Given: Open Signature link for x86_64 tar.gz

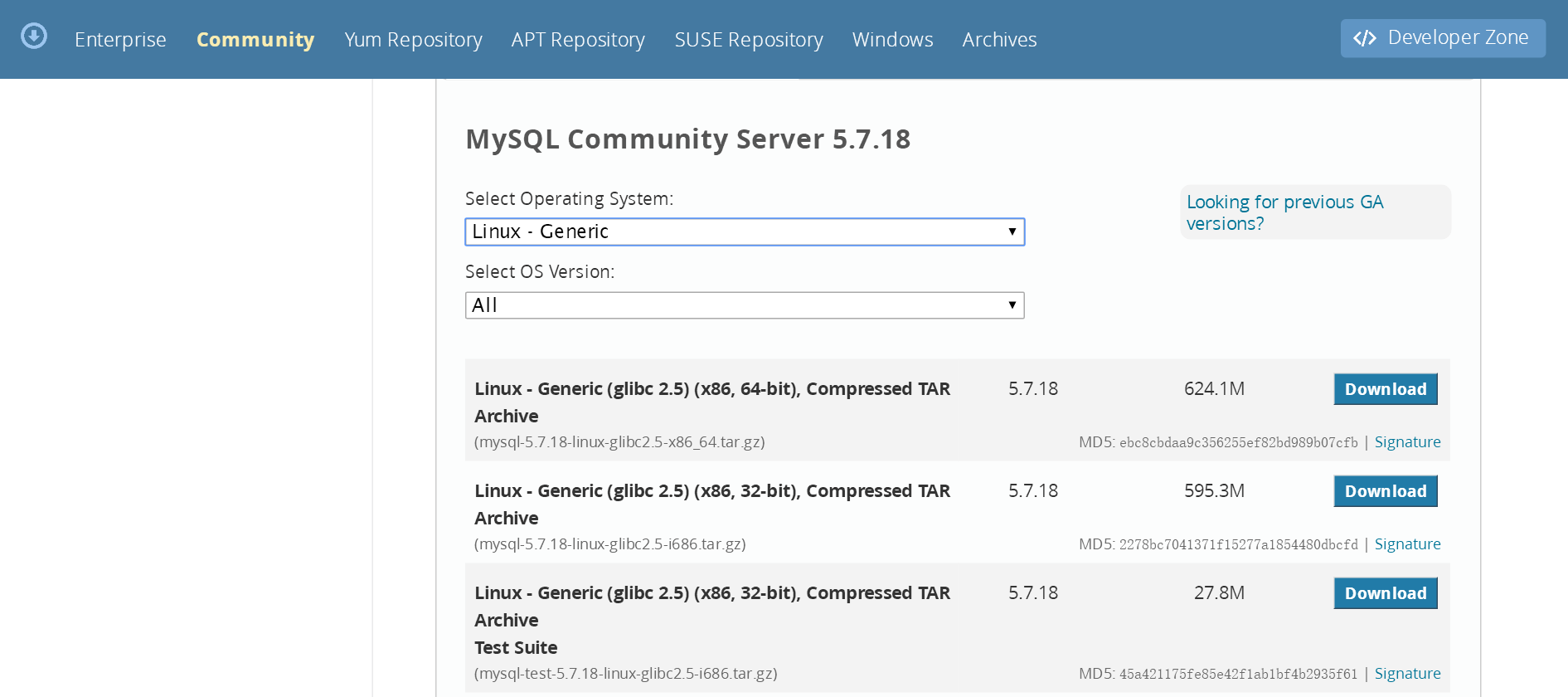Looking at the screenshot, I should tap(1407, 442).
